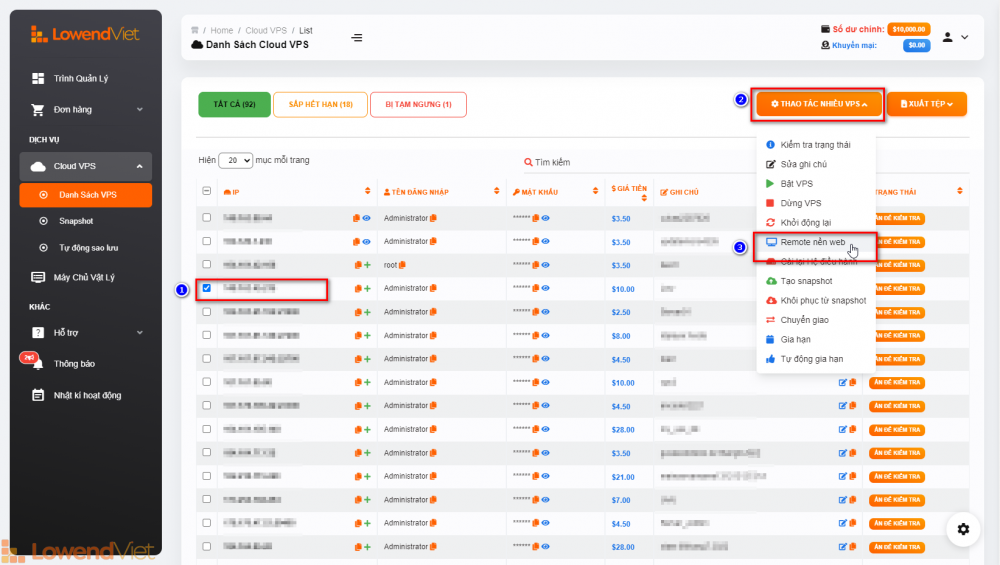Viewport: 1000px width, 565px height.
Task: Click the Hỗ trợ question mark icon
Action: pyautogui.click(x=38, y=333)
